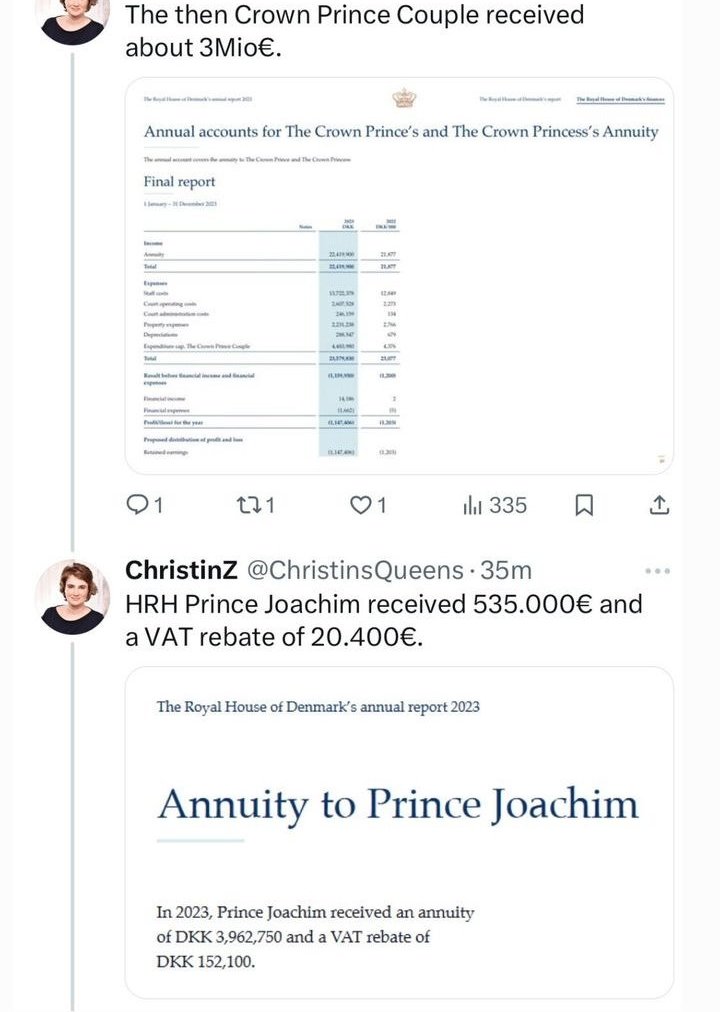Tap the 'Annuity to Prince Joachim' heading

click(x=397, y=805)
